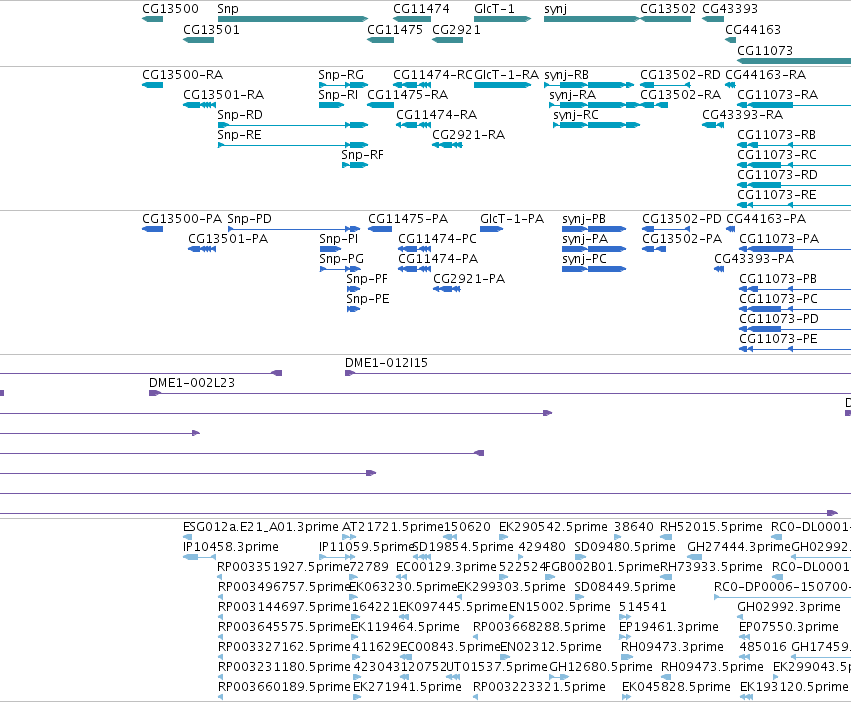Click the CG13500 gene label
This screenshot has height=702, width=851.
point(170,9)
